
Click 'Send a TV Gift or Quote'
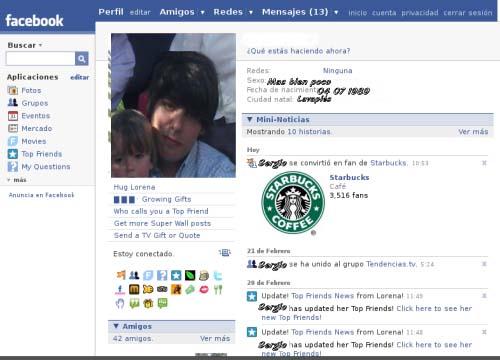(157, 235)
